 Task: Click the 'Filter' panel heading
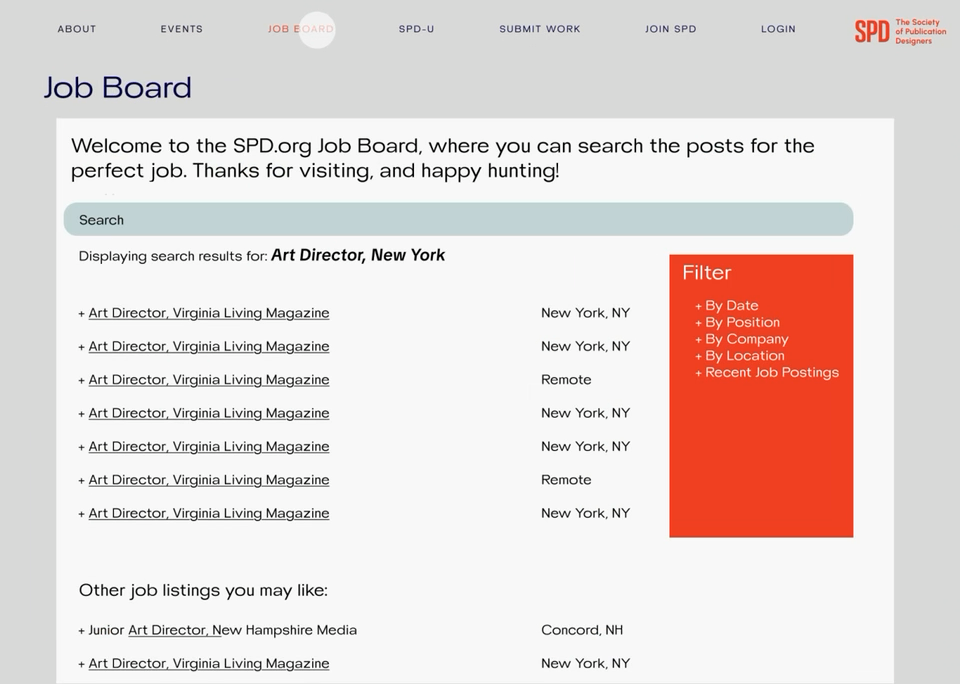[x=707, y=272]
